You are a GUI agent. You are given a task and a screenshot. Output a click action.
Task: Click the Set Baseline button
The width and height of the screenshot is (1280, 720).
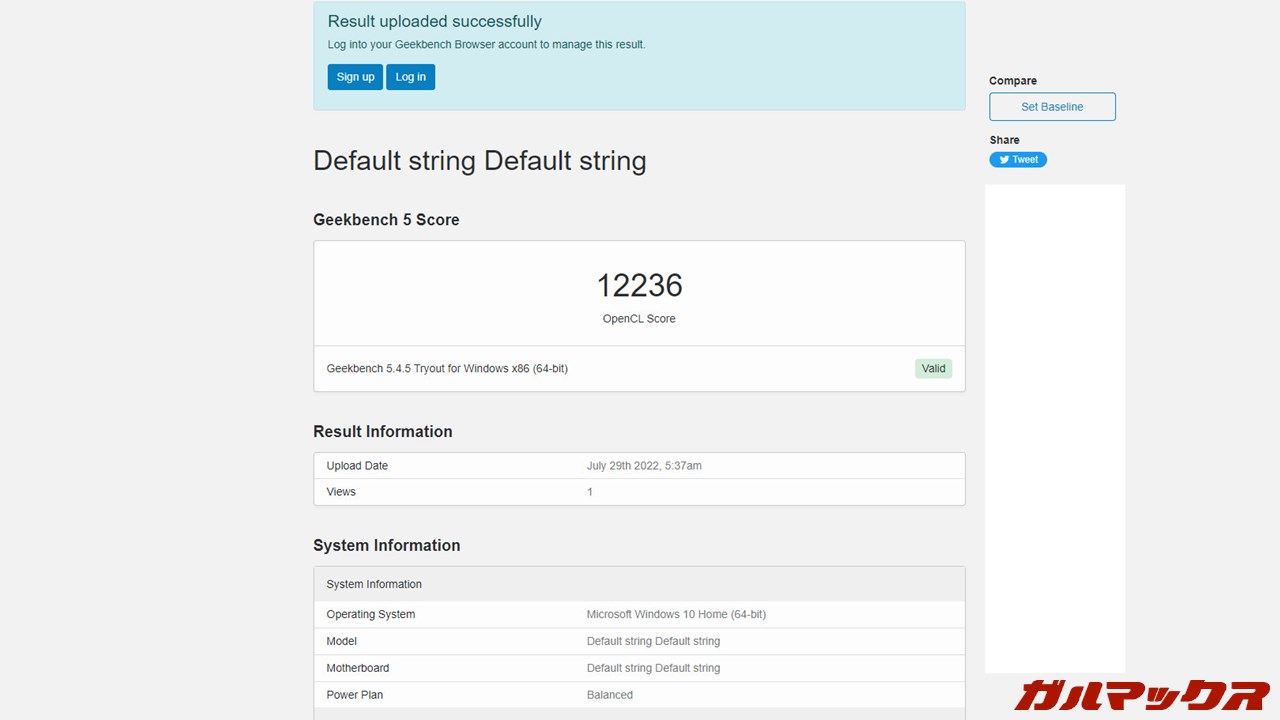click(1052, 107)
